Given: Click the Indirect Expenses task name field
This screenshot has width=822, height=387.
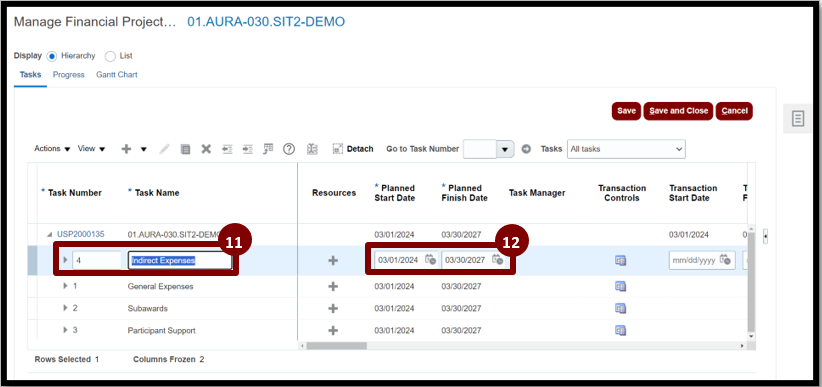Looking at the screenshot, I should click(180, 261).
